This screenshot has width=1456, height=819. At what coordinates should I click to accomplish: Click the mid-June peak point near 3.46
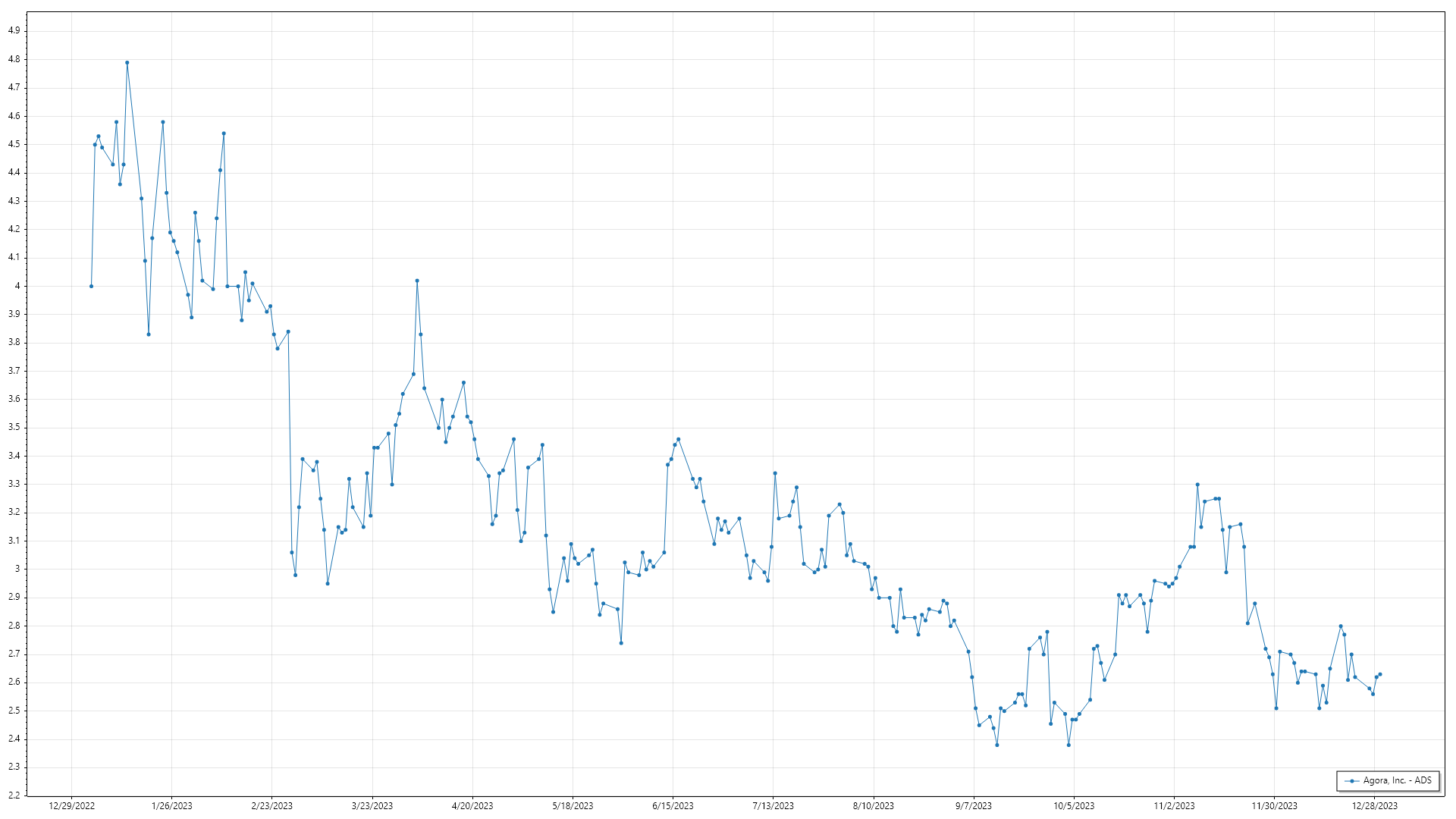point(678,439)
